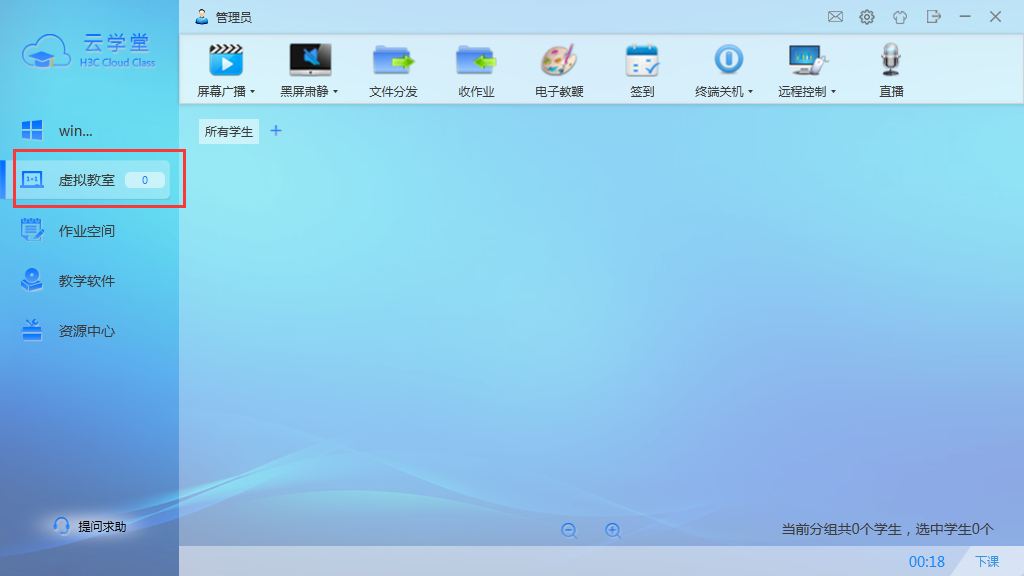Image resolution: width=1024 pixels, height=576 pixels.
Task: Click the 下课 end class button
Action: [987, 562]
